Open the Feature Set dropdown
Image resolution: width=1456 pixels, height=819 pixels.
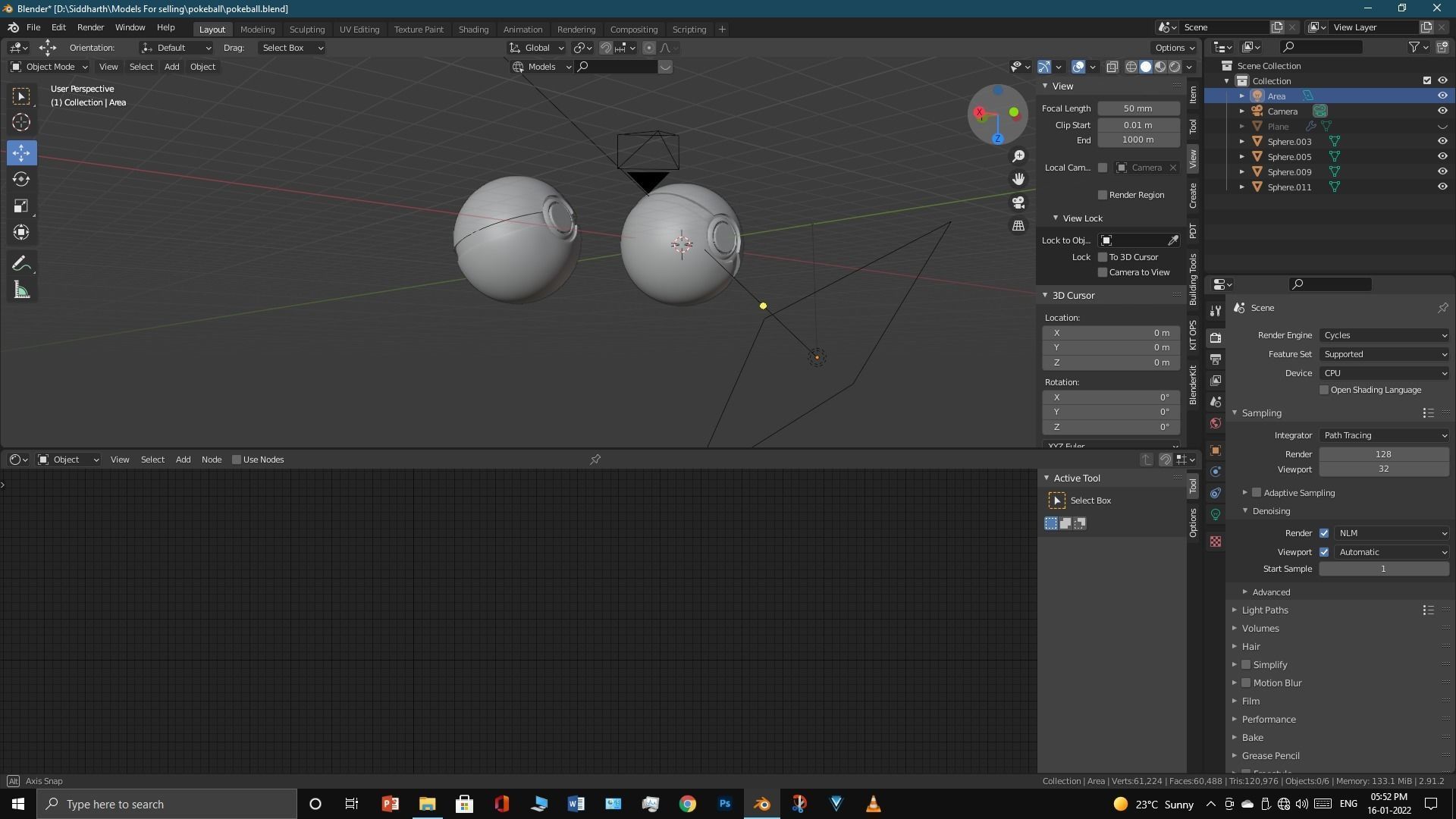point(1384,354)
